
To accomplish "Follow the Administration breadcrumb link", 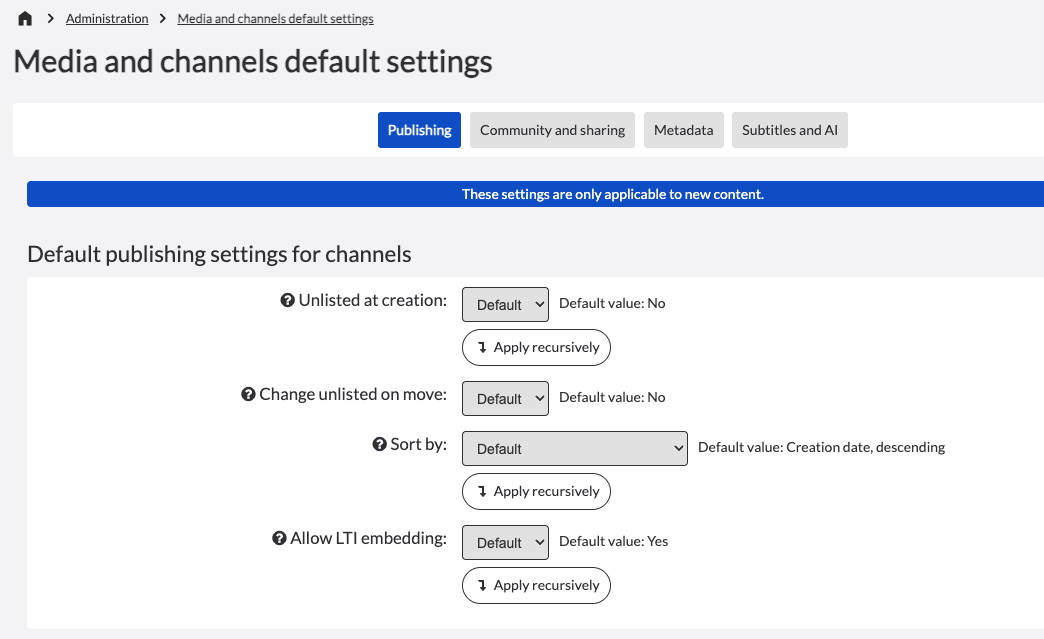I will pos(107,19).
